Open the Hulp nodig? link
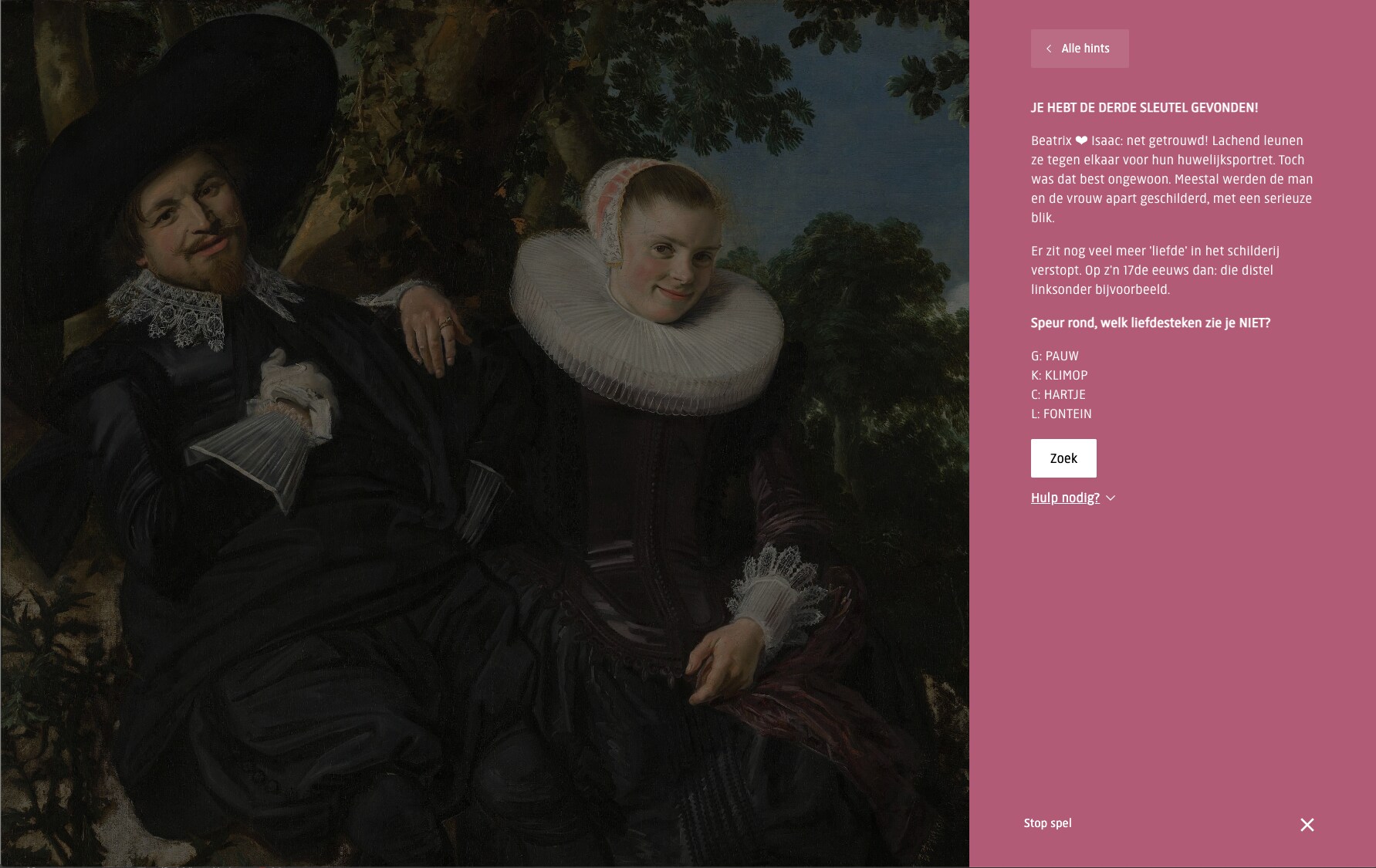Viewport: 1376px width, 868px height. [x=1065, y=498]
